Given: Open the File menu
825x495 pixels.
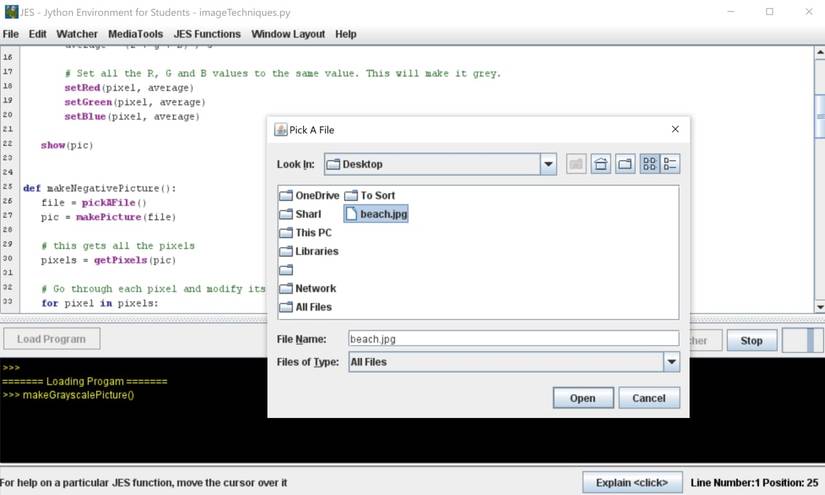Looking at the screenshot, I should [x=11, y=34].
